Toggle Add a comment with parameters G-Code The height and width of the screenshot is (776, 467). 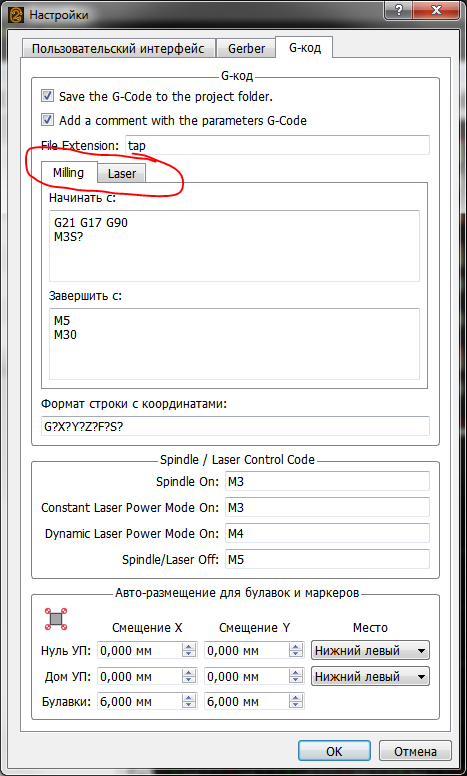(x=47, y=120)
